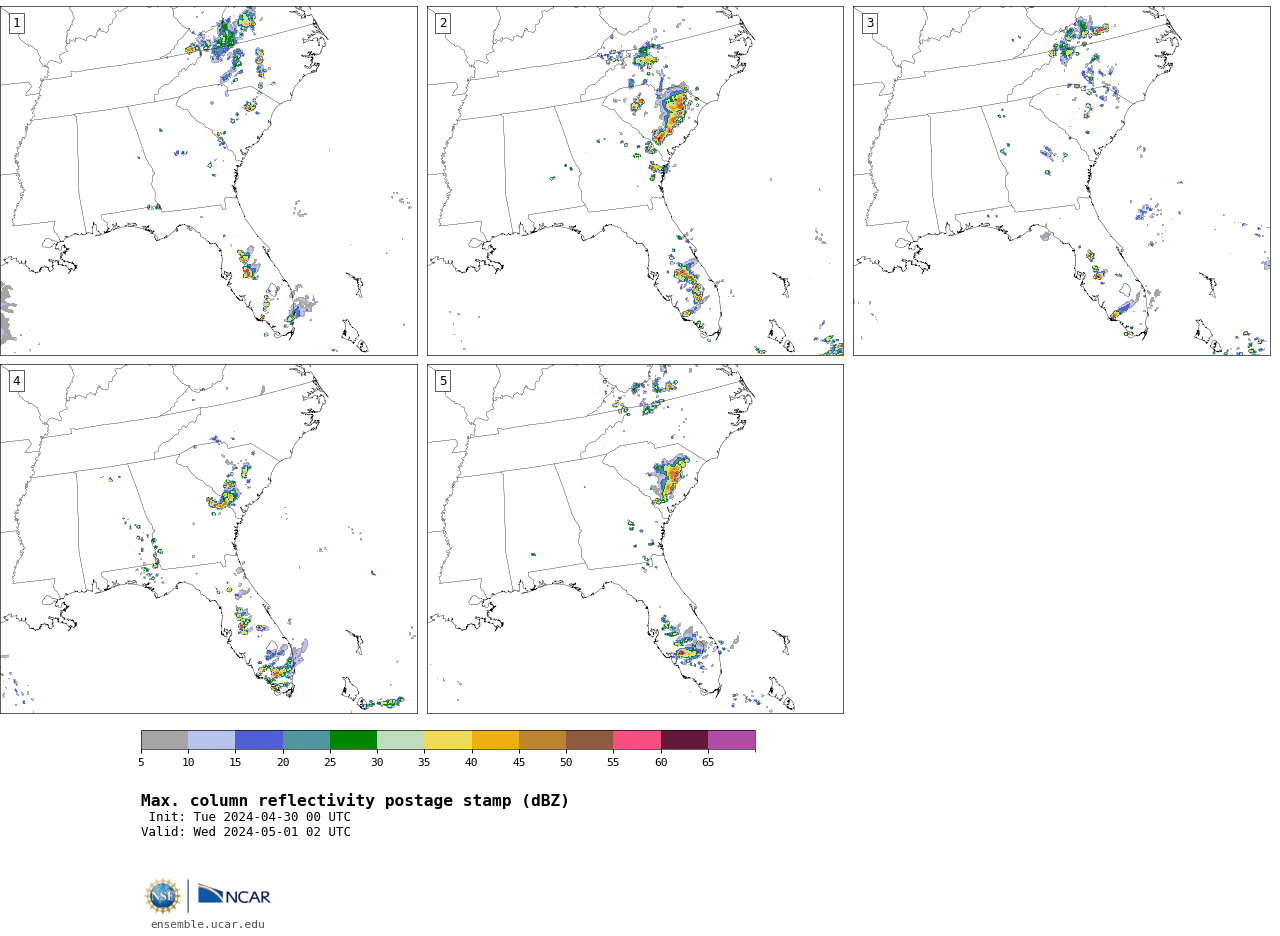Open ensemble member 2 reflectivity map
Screen dimensions: 1280x936
635,181
